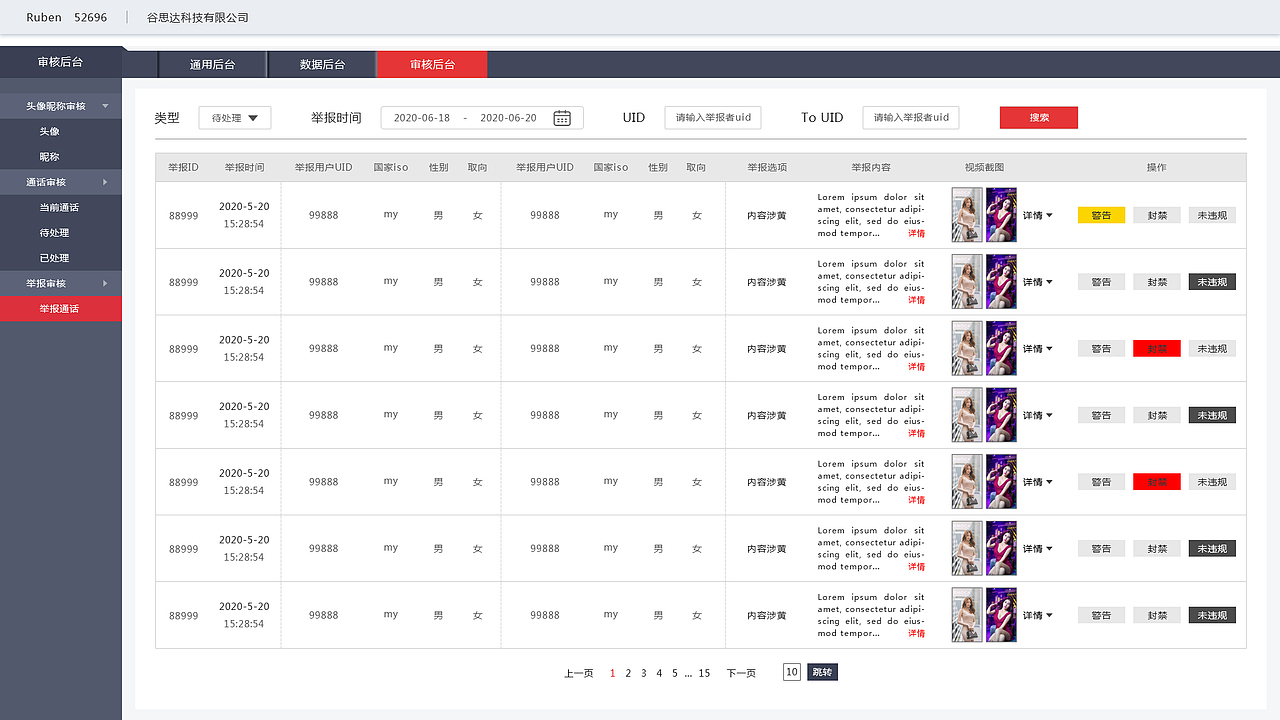The width and height of the screenshot is (1280, 720).
Task: Click the 举报选项 column header
Action: [x=767, y=167]
